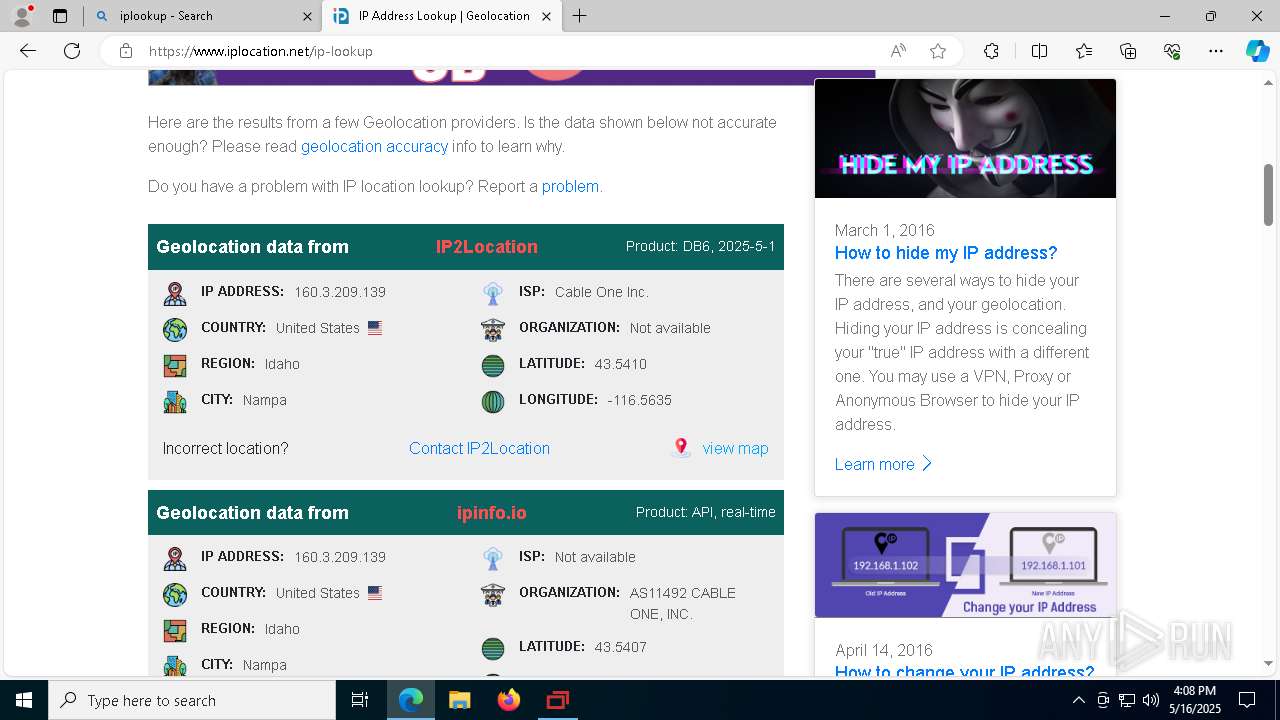Click the Type here to search box
Screen dimensions: 1280x720
pos(192,700)
